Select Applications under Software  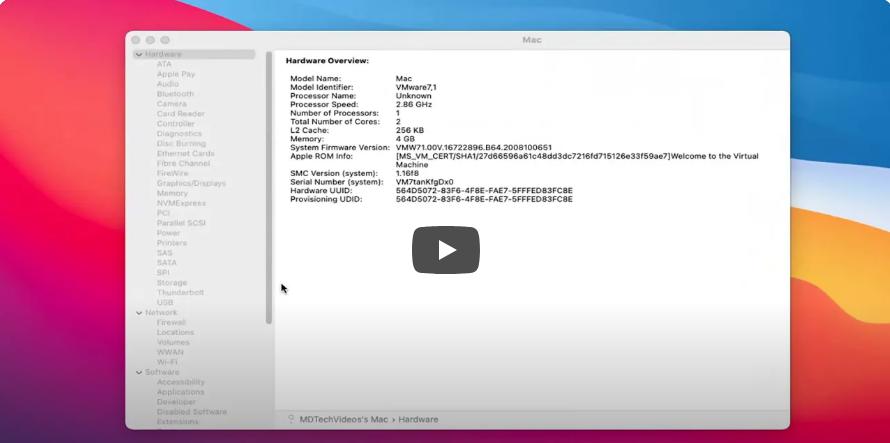point(180,392)
